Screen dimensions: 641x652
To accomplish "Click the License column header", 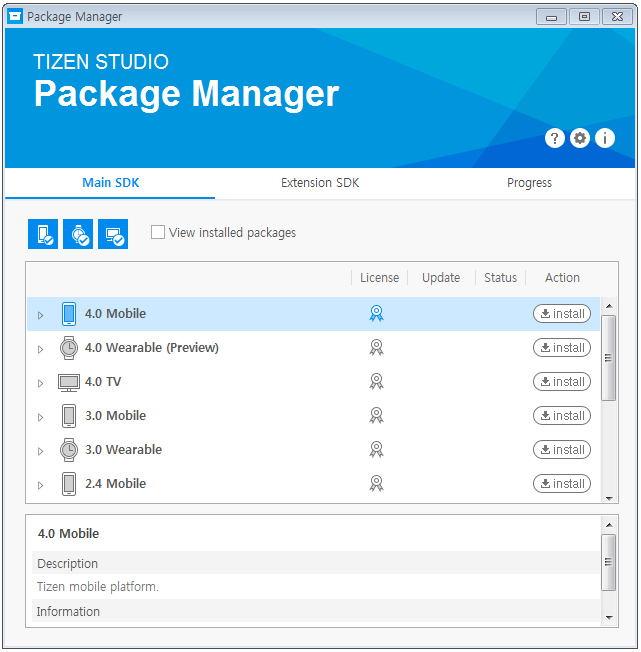I will (x=380, y=278).
